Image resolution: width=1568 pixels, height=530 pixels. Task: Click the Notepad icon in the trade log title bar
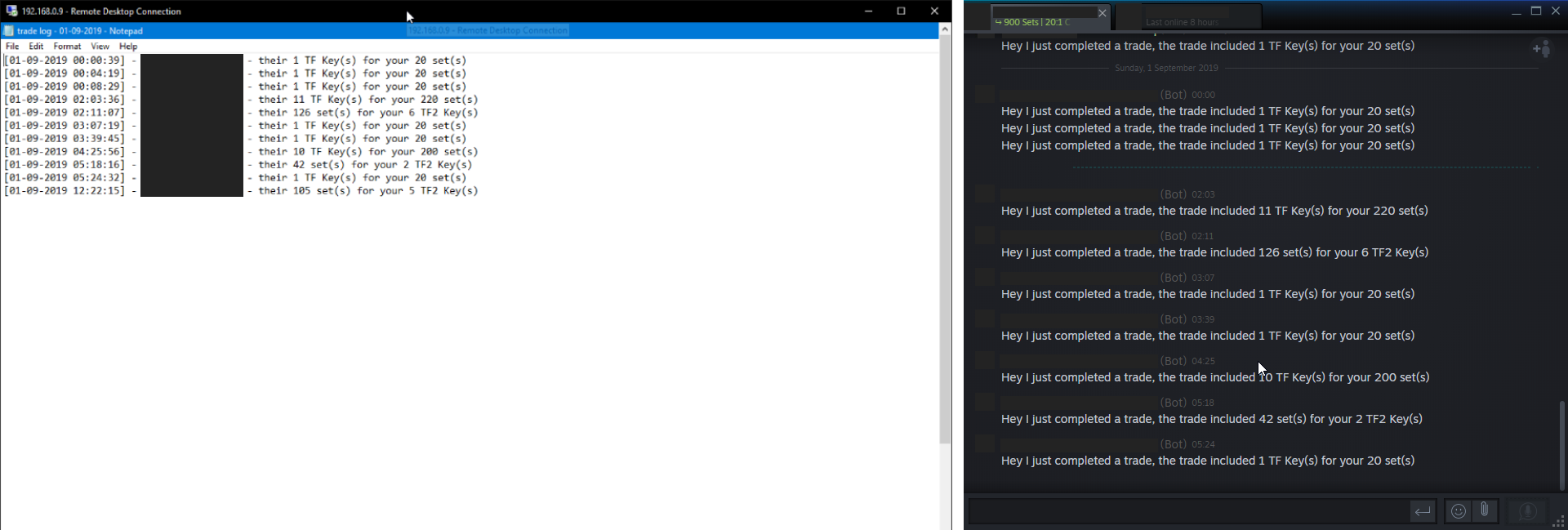[8, 31]
